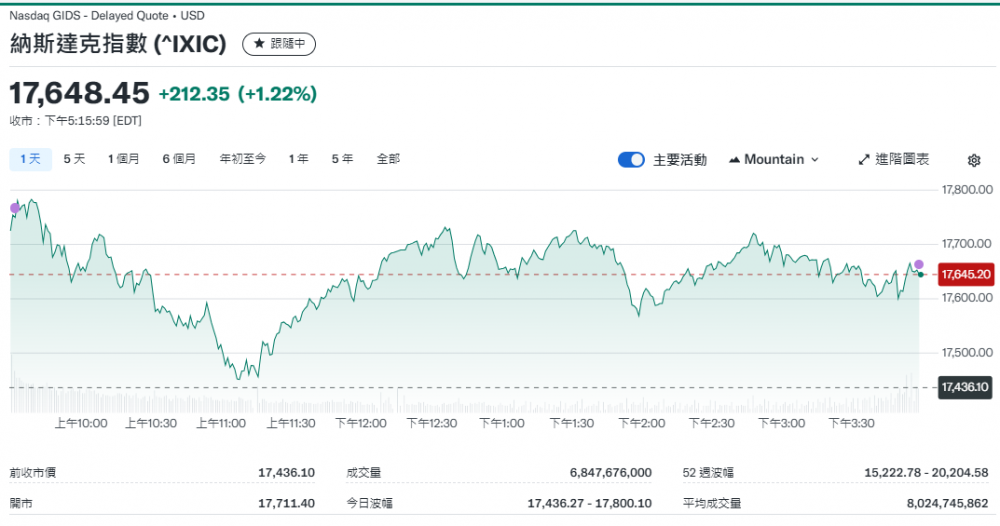Screen dimensions: 1000x526
Task: Toggle the 主要活動 switch off
Action: click(x=631, y=160)
